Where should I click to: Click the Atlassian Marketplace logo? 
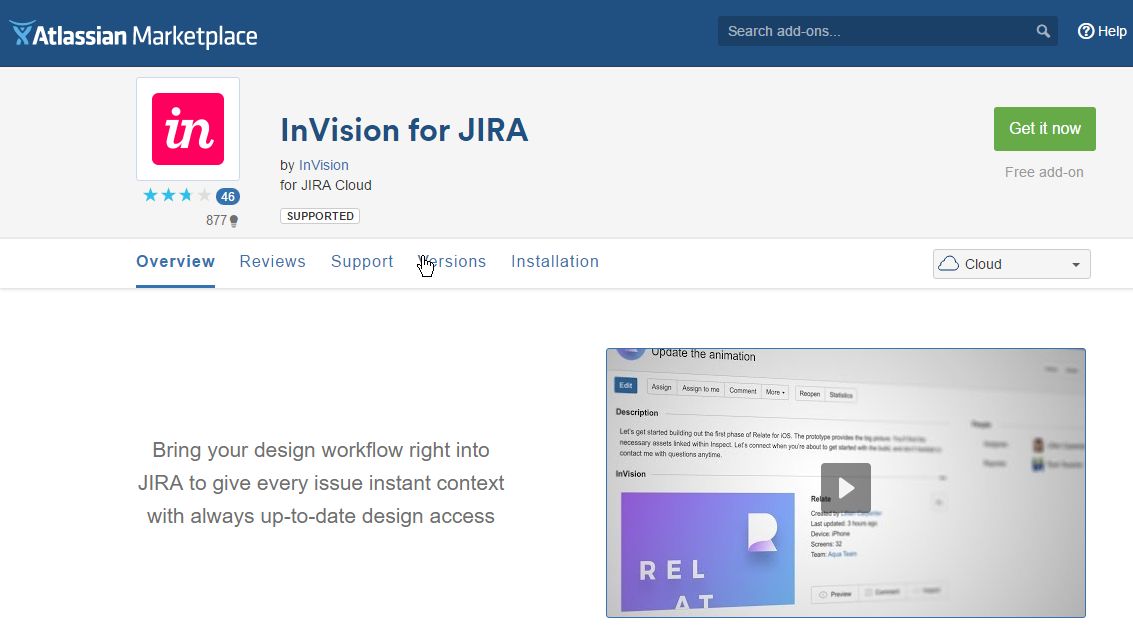click(x=134, y=34)
